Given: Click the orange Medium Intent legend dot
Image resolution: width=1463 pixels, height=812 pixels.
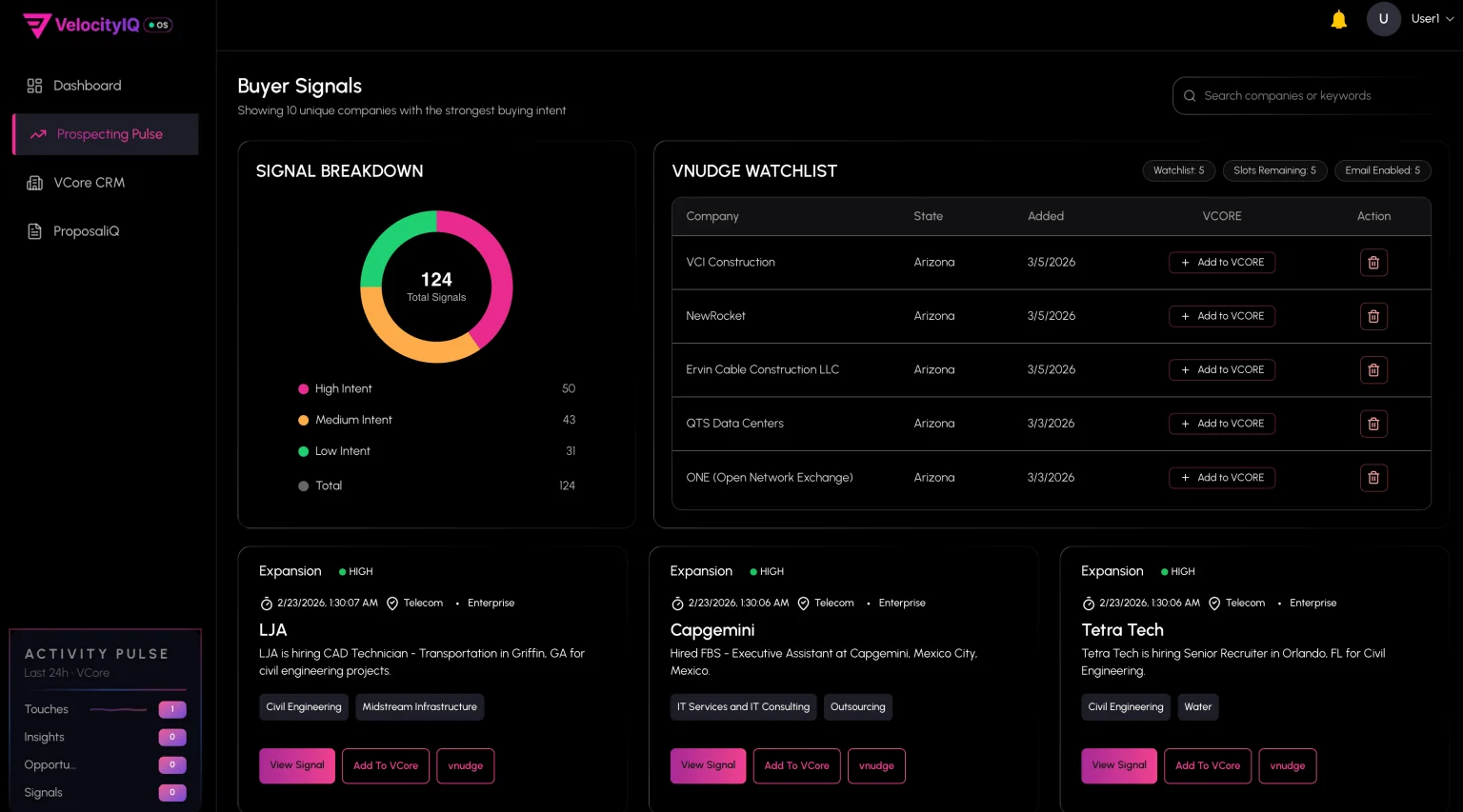Looking at the screenshot, I should pyautogui.click(x=303, y=420).
